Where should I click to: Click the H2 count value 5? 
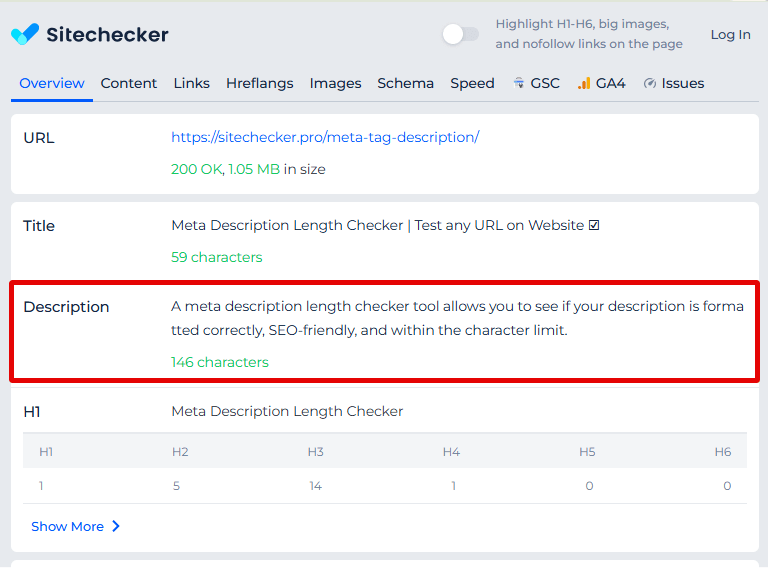[176, 486]
